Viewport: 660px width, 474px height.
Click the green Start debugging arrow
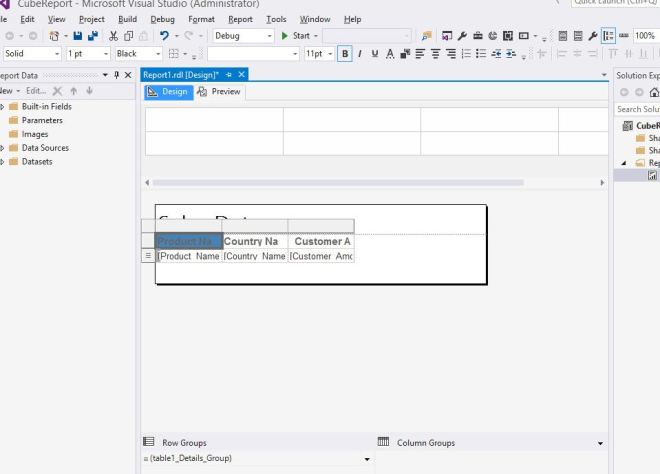click(x=284, y=36)
